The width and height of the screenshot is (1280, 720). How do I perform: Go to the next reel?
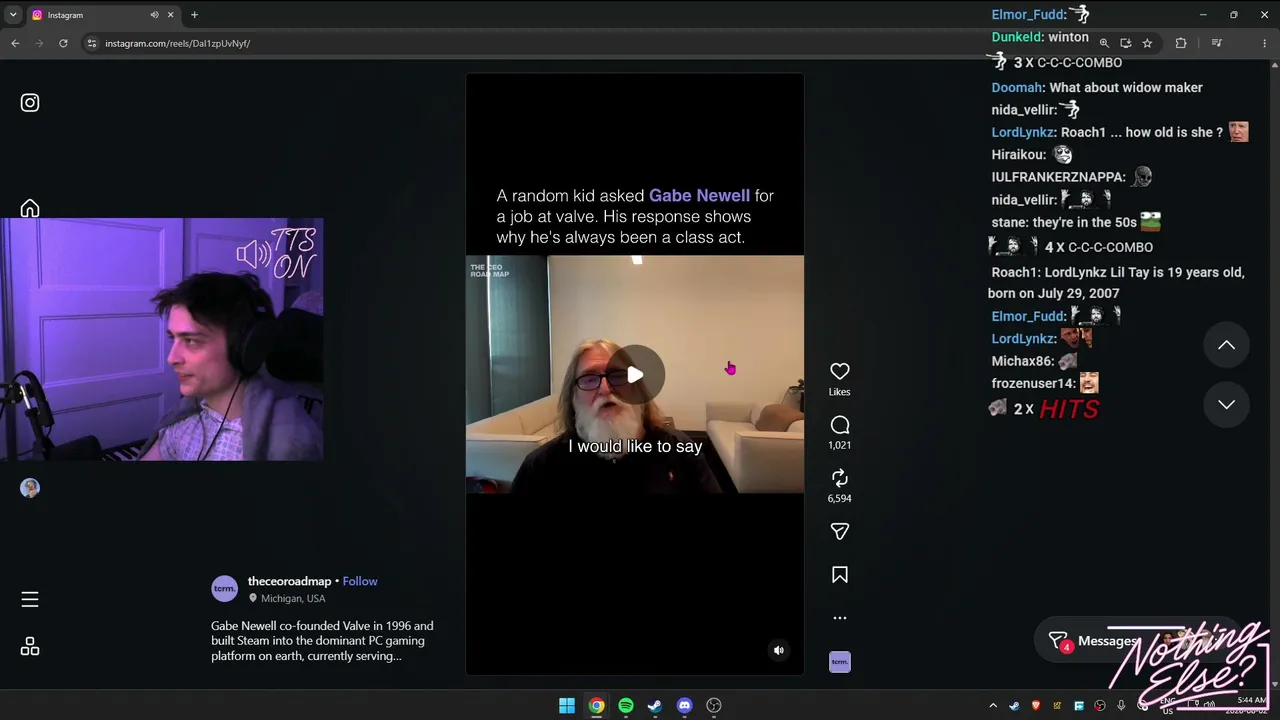pos(1226,404)
